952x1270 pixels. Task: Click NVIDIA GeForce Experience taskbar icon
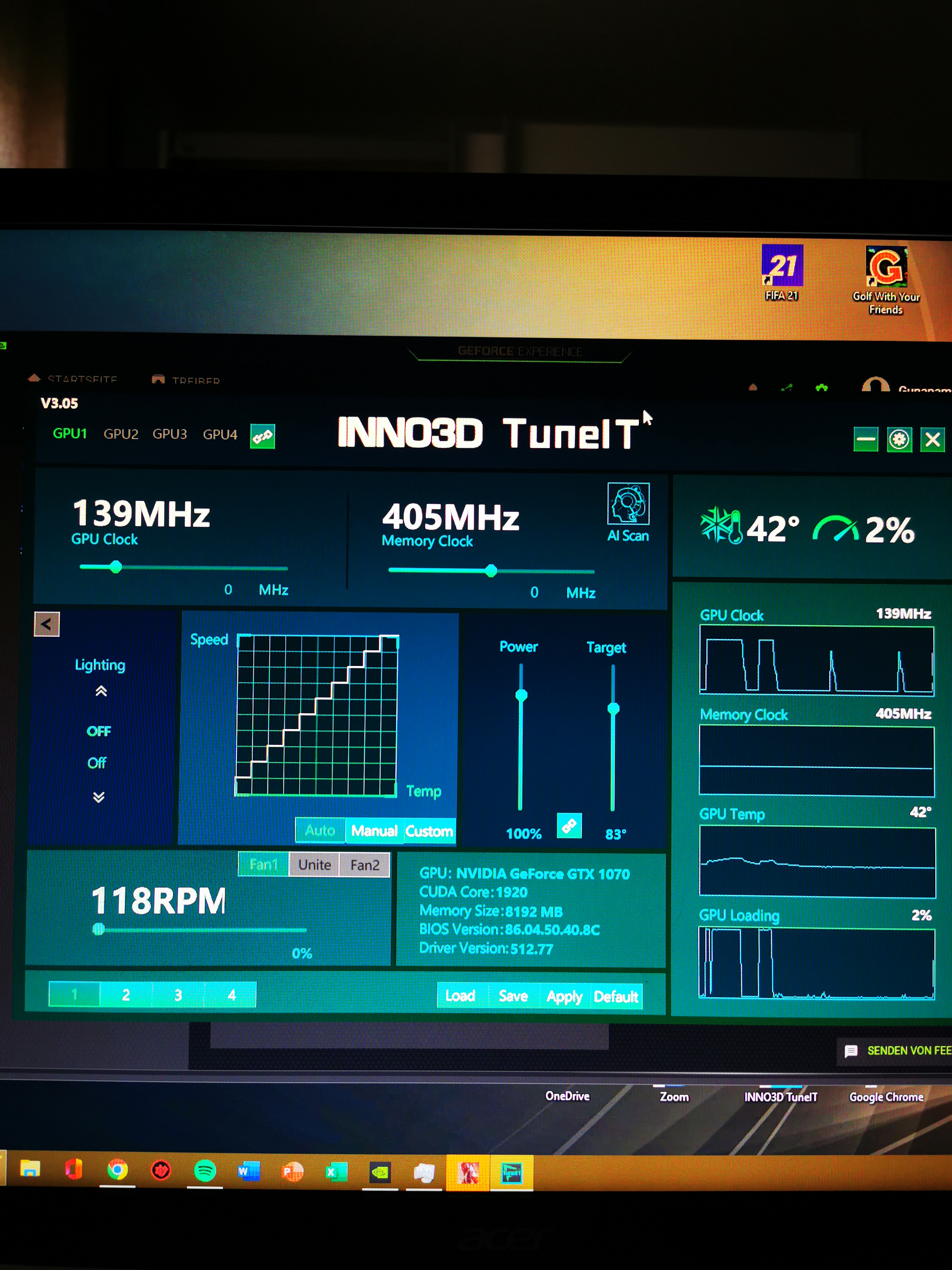pyautogui.click(x=380, y=1171)
